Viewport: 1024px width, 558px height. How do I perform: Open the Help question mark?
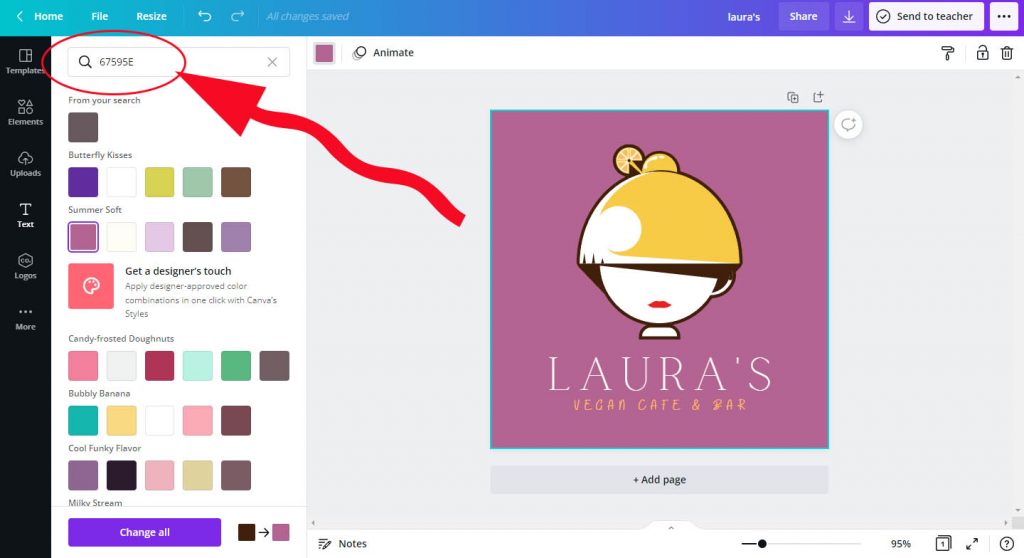[1006, 544]
